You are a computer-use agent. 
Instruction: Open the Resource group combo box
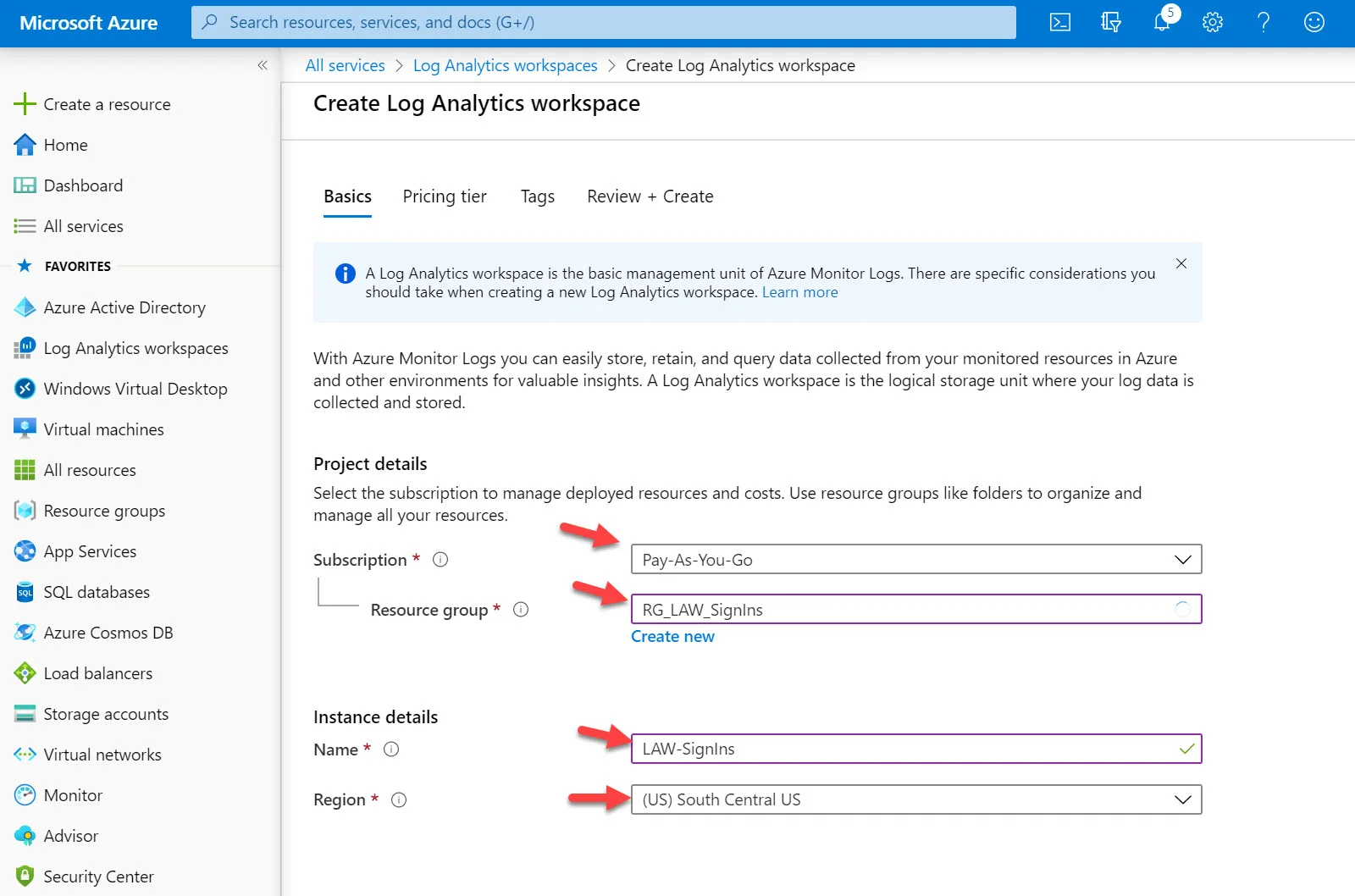coord(916,610)
